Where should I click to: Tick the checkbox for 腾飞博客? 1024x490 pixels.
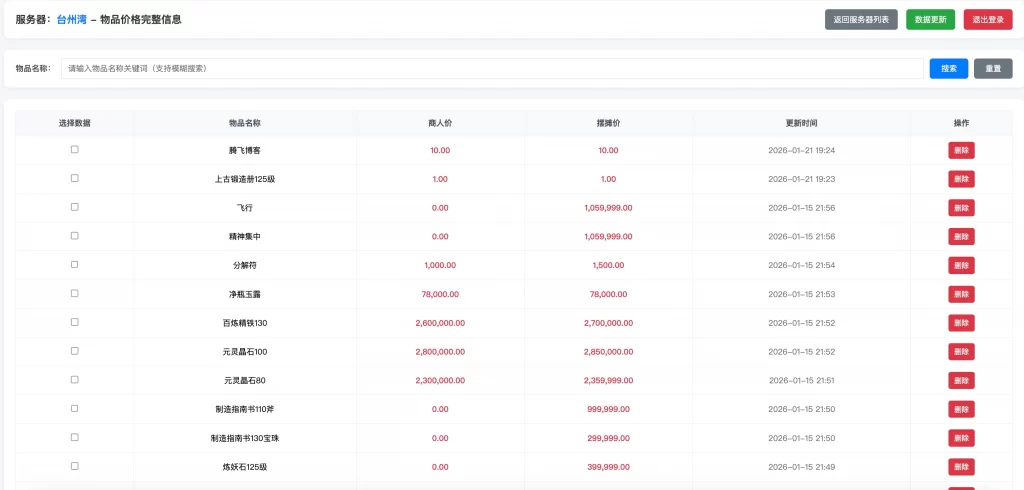coord(74,150)
